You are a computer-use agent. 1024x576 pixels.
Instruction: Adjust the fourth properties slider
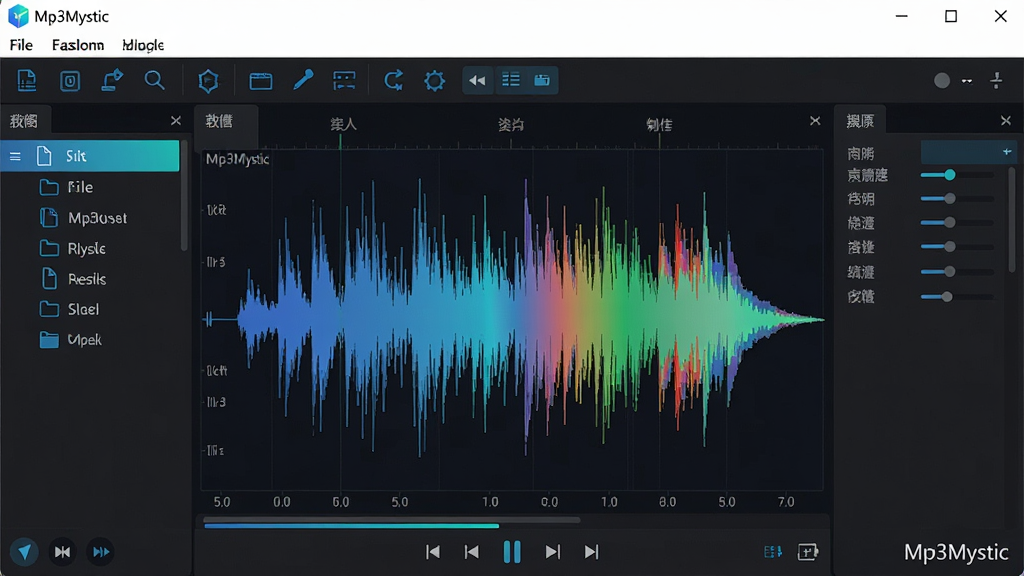pyautogui.click(x=957, y=247)
